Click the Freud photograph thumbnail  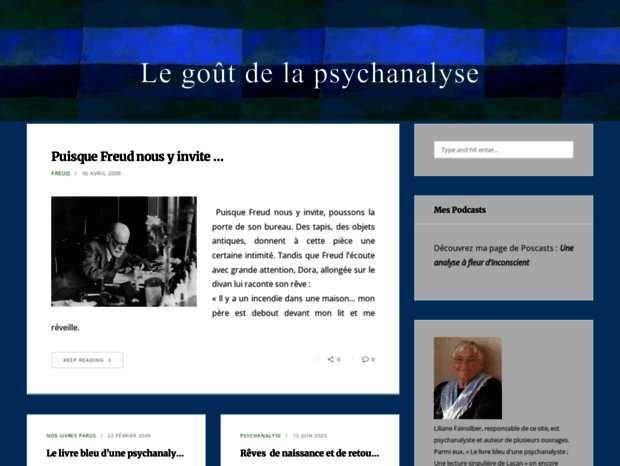tap(124, 251)
